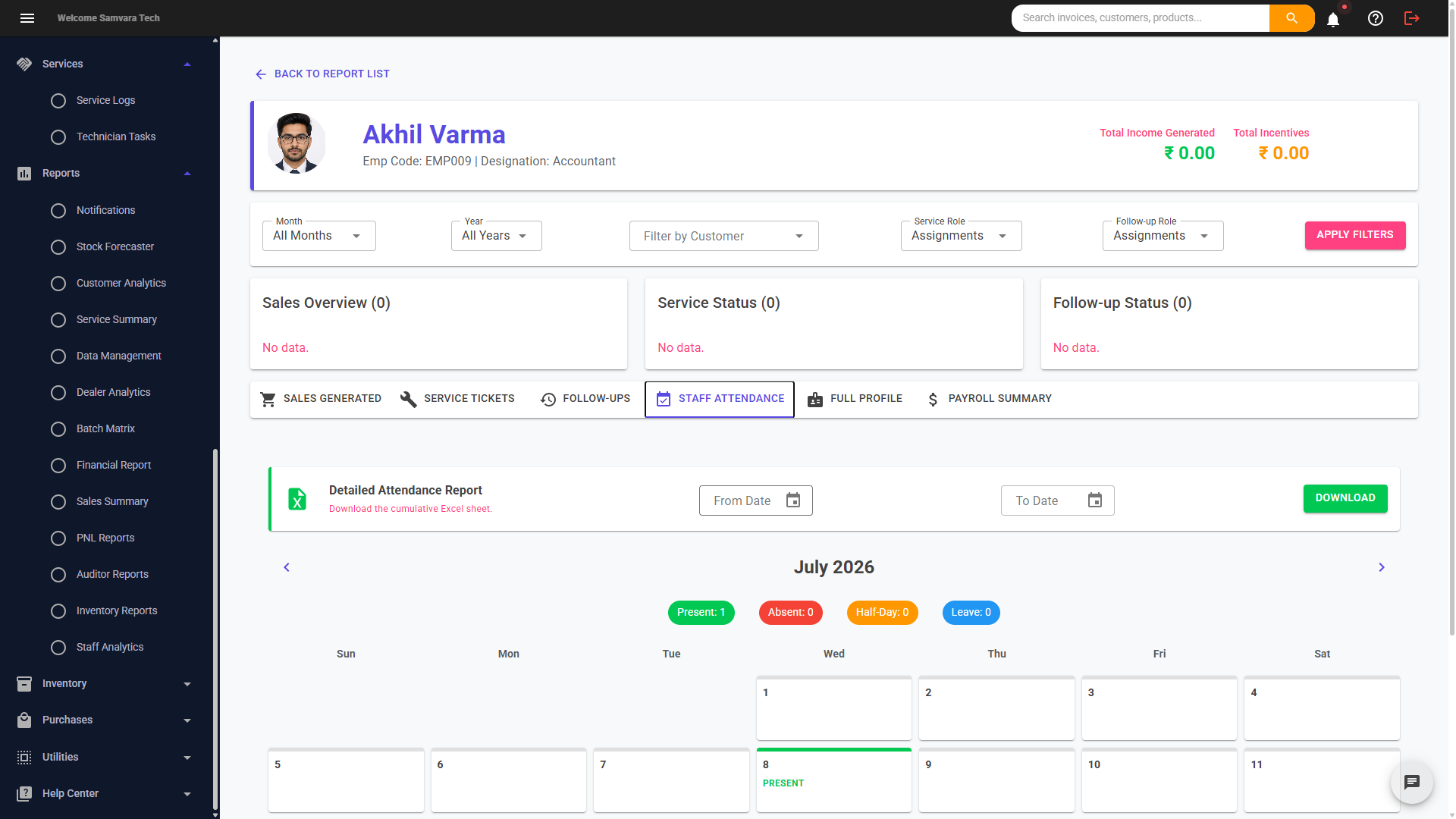The height and width of the screenshot is (819, 1456).
Task: Click the logout icon in header
Action: click(x=1412, y=18)
